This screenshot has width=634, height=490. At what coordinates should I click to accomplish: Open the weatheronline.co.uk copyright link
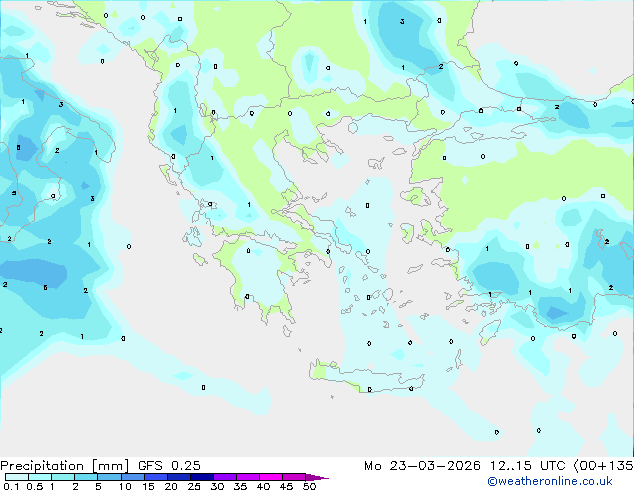tap(550, 481)
